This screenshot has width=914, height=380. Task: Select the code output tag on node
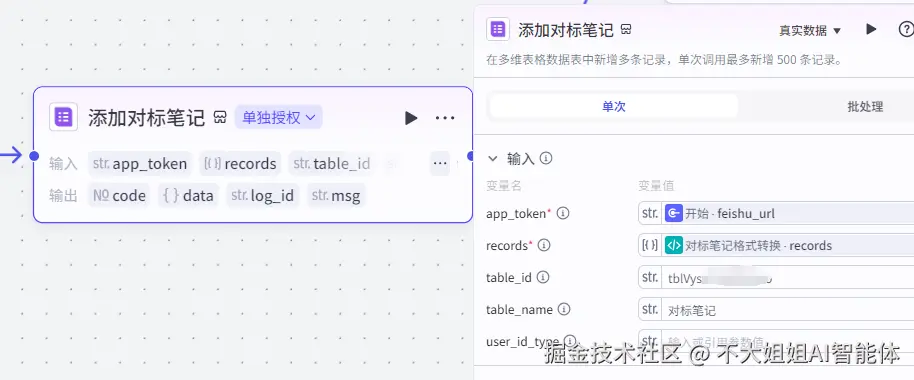click(119, 196)
